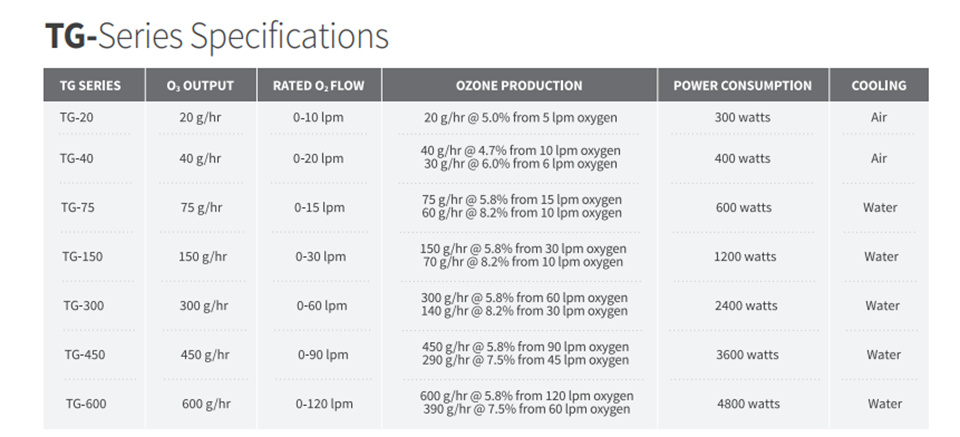Image resolution: width=960 pixels, height=437 pixels.
Task: Select the TG-300 row label
Action: pyautogui.click(x=84, y=305)
